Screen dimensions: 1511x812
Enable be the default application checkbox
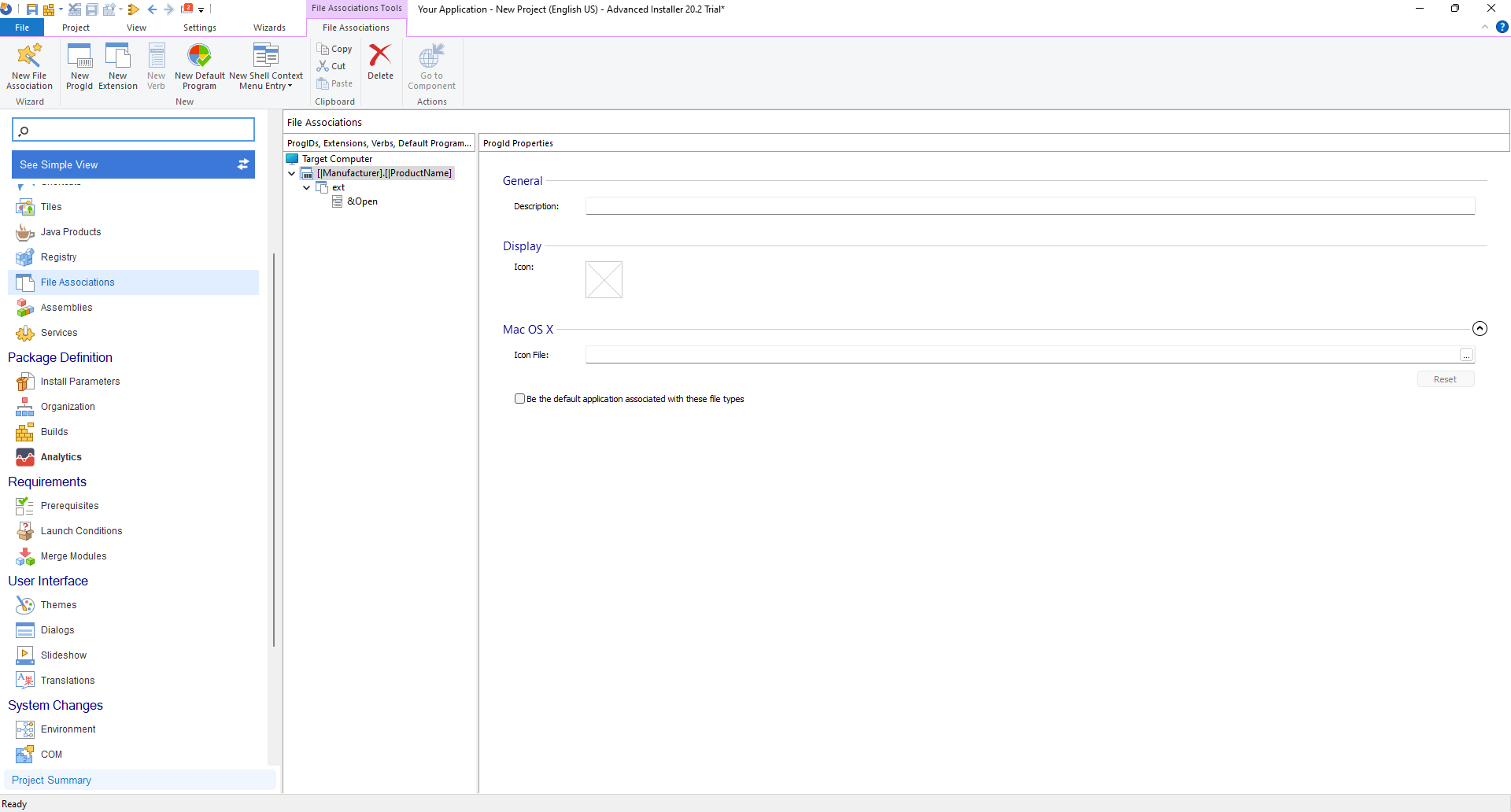pos(519,399)
